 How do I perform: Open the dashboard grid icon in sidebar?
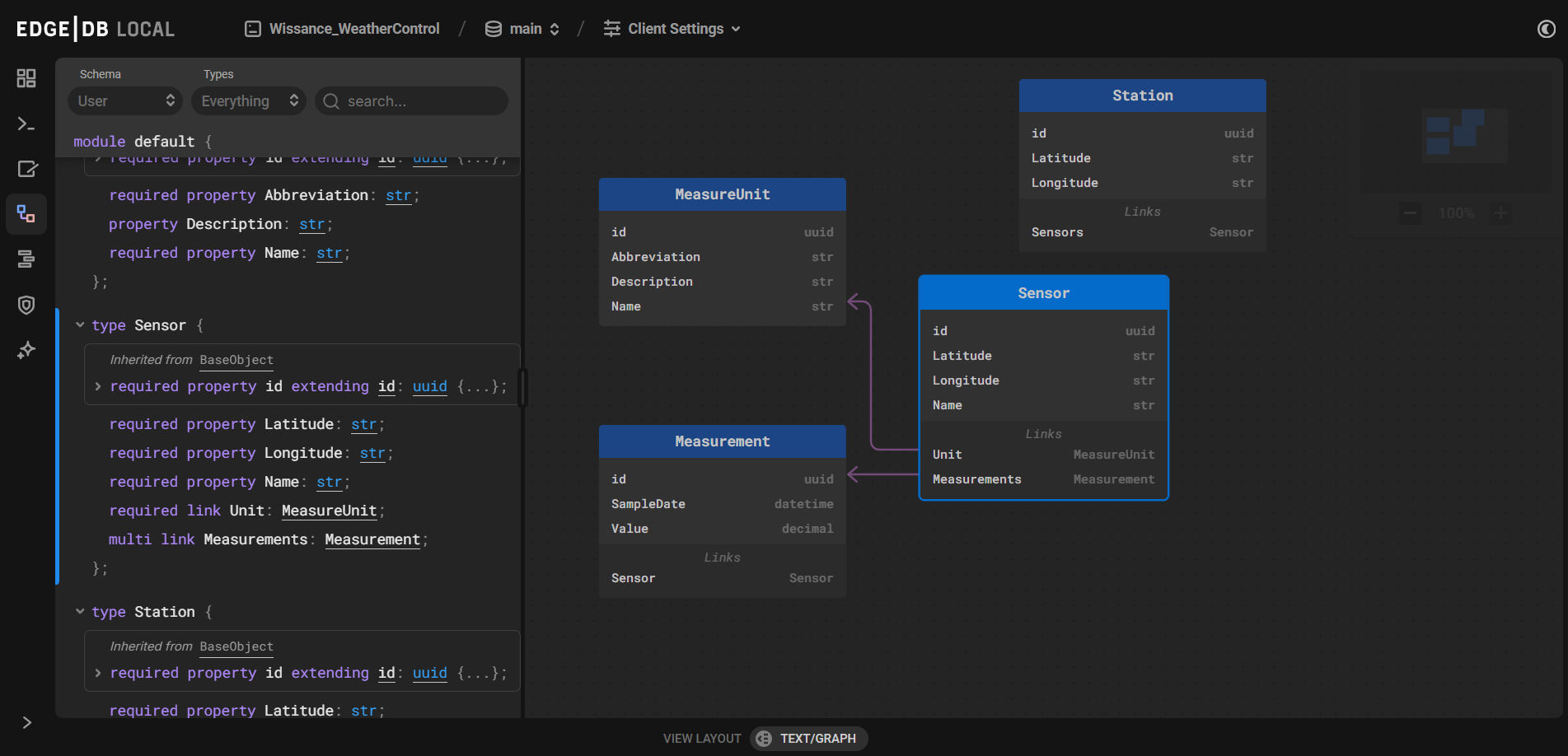pos(26,79)
